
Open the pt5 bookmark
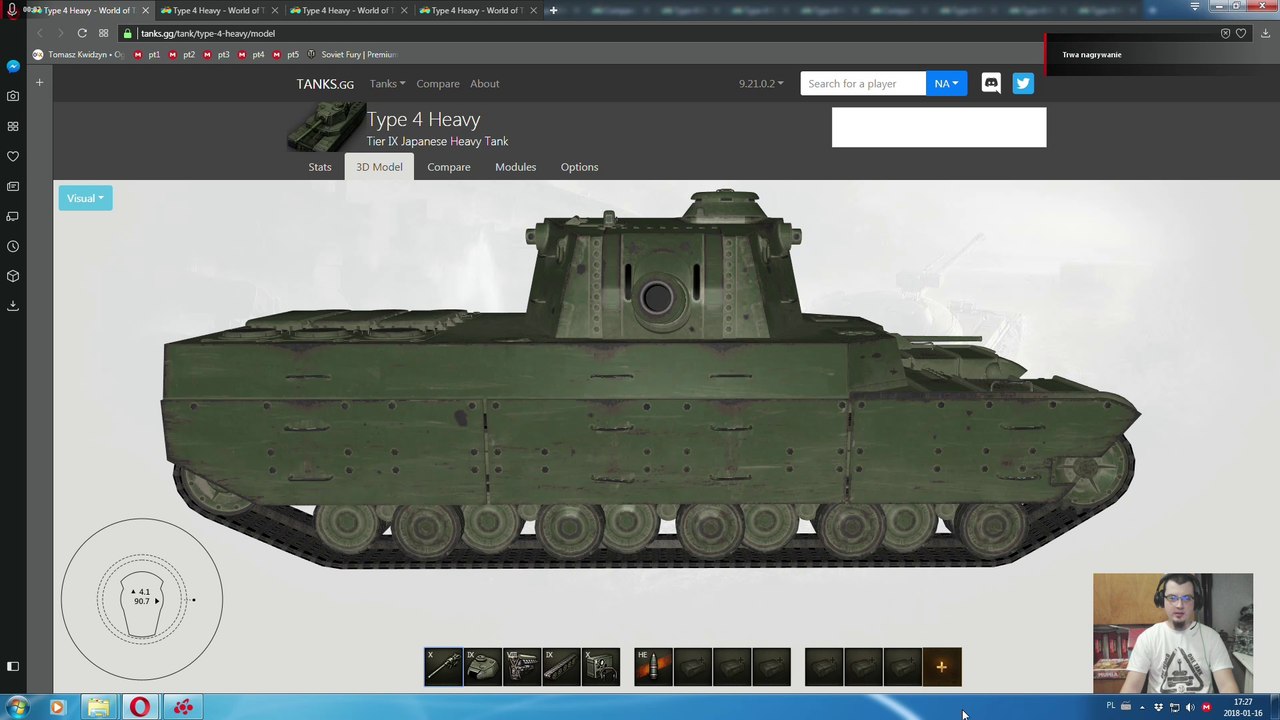pyautogui.click(x=287, y=55)
